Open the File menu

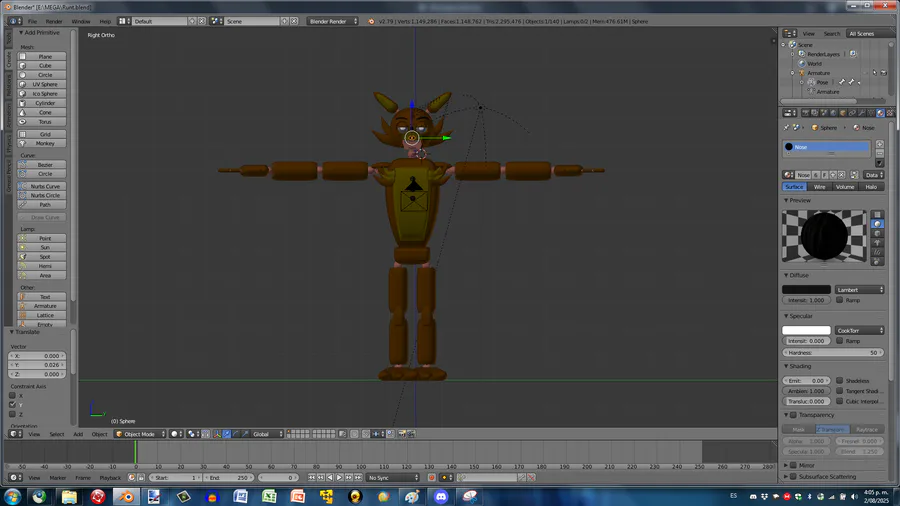click(x=32, y=21)
